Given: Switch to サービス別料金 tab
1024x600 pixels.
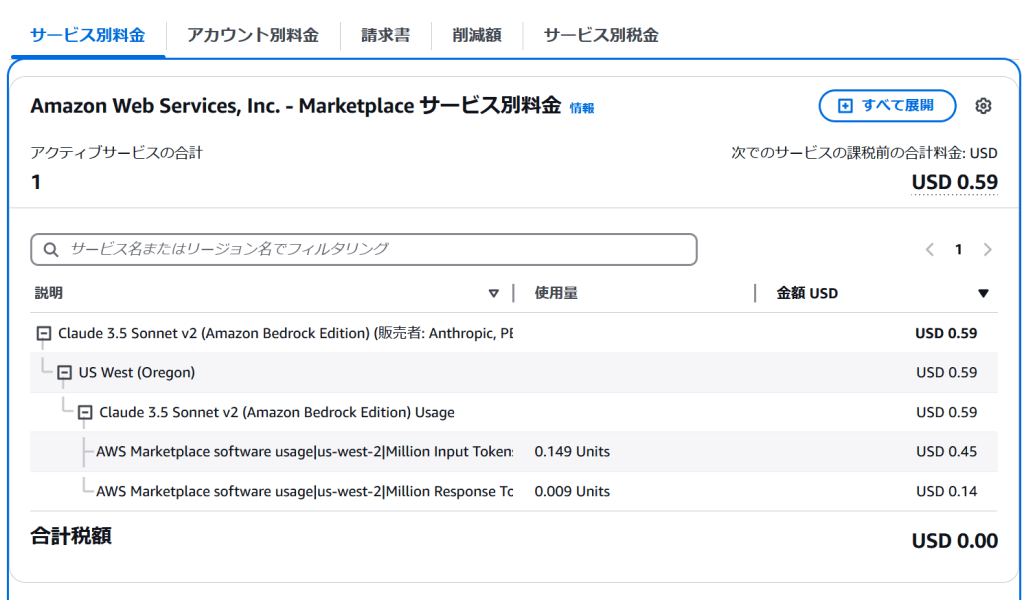Looking at the screenshot, I should (x=88, y=35).
